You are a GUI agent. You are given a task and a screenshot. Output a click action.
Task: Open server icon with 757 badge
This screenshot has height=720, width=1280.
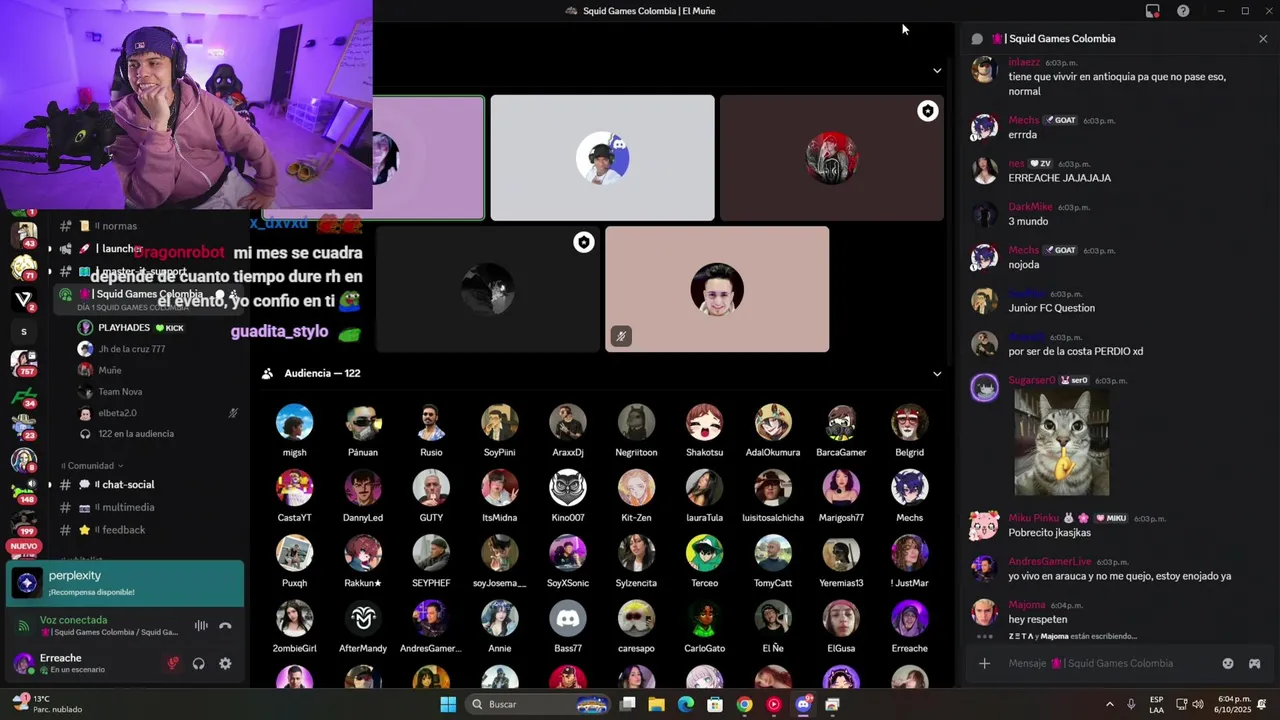pyautogui.click(x=23, y=363)
